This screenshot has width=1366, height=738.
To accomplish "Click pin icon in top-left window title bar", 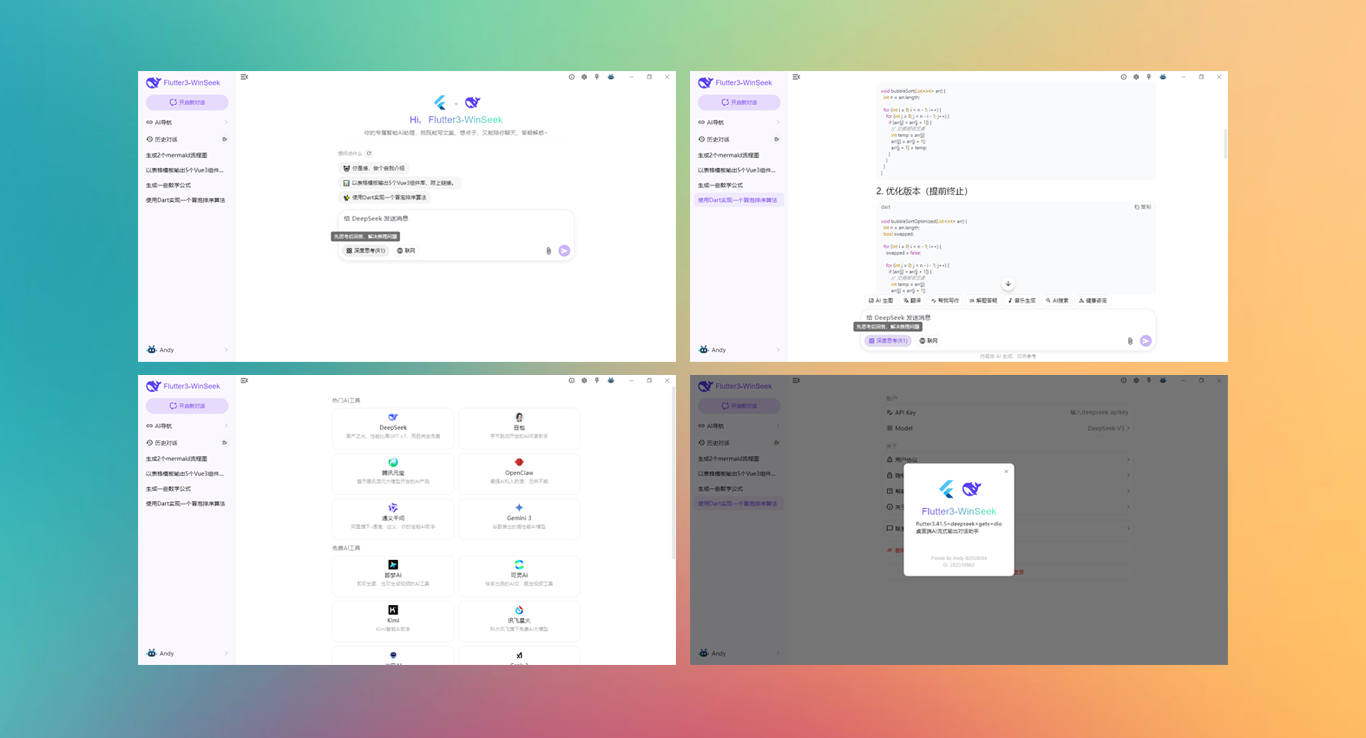I will pos(597,77).
